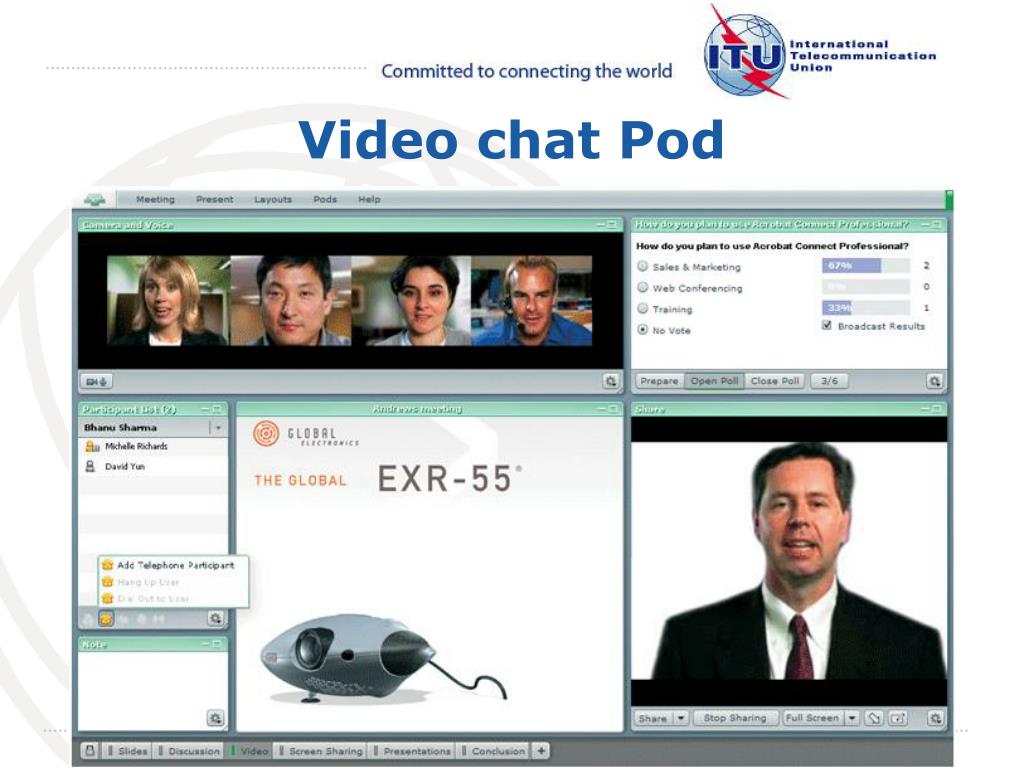Screen dimensions: 1024x768
Task: Select Michelle Richards in participant list
Action: click(x=153, y=447)
